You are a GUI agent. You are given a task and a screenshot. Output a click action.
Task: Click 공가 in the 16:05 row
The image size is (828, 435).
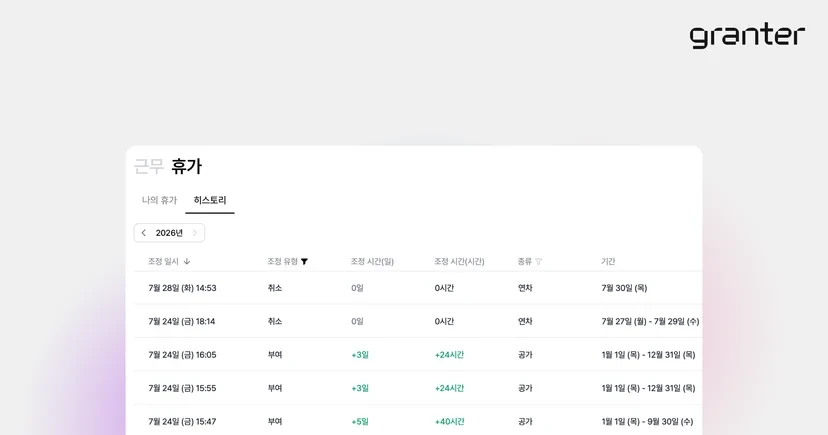(525, 355)
